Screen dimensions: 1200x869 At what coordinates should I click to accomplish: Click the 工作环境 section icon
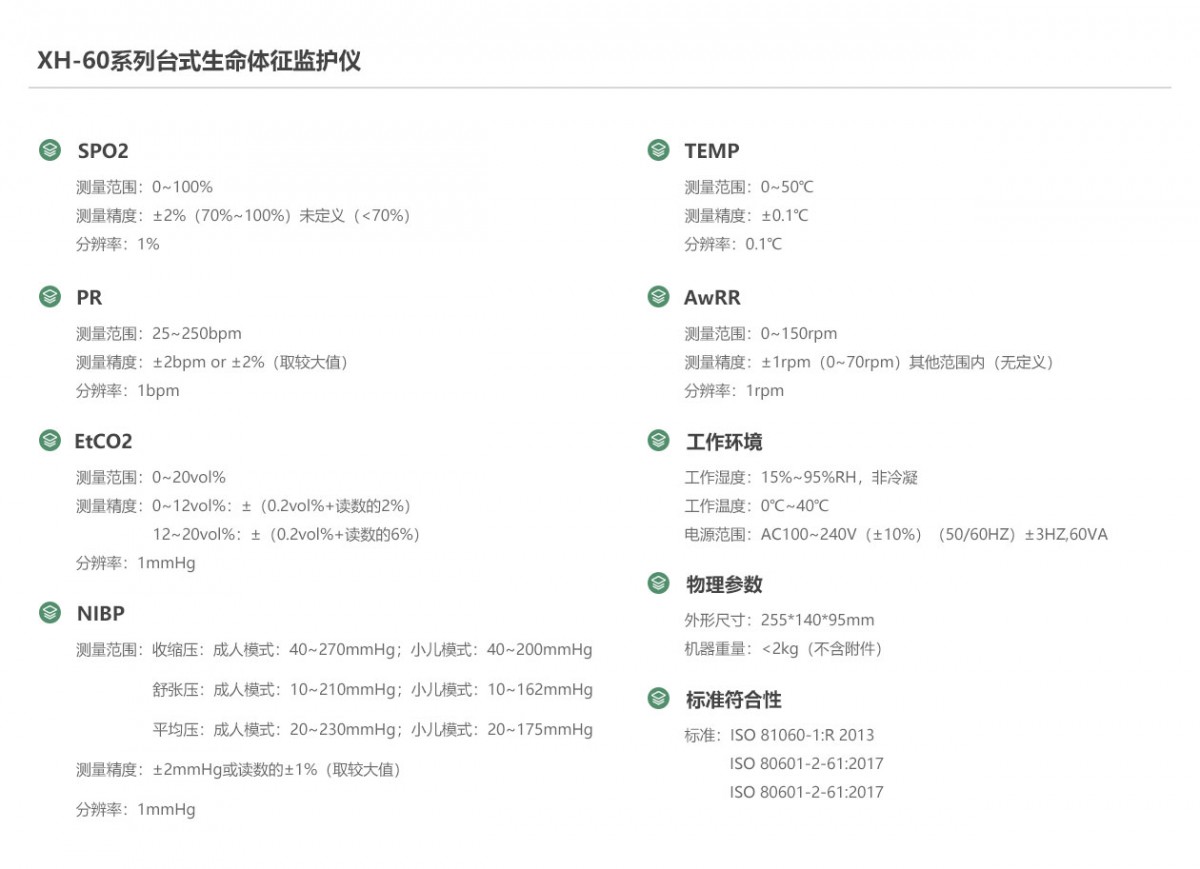click(658, 441)
